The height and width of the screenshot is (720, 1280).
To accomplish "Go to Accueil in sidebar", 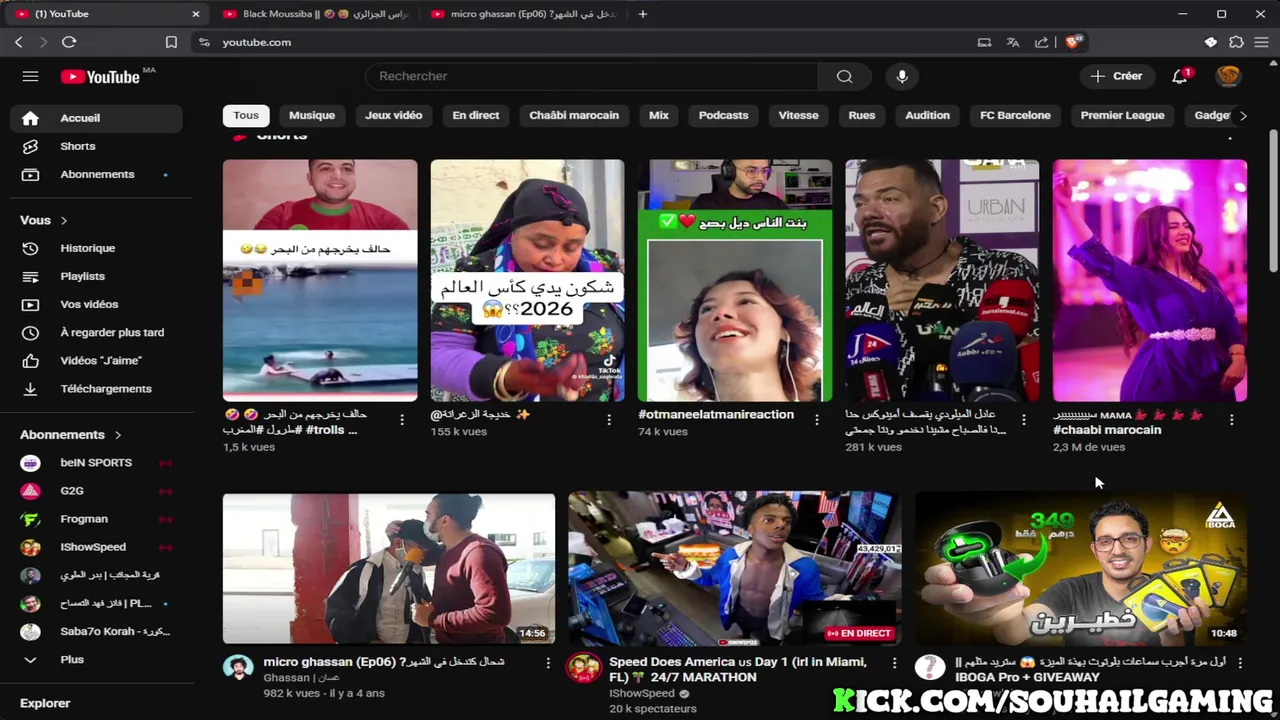I will (96, 118).
